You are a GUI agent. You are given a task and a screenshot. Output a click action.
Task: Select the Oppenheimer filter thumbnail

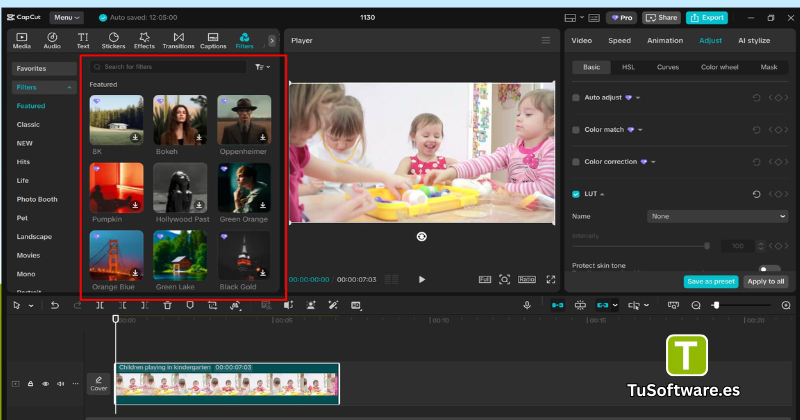click(x=244, y=120)
